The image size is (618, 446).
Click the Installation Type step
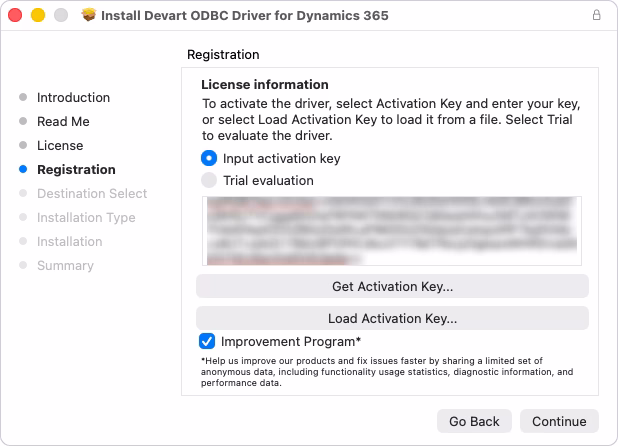[x=86, y=217]
